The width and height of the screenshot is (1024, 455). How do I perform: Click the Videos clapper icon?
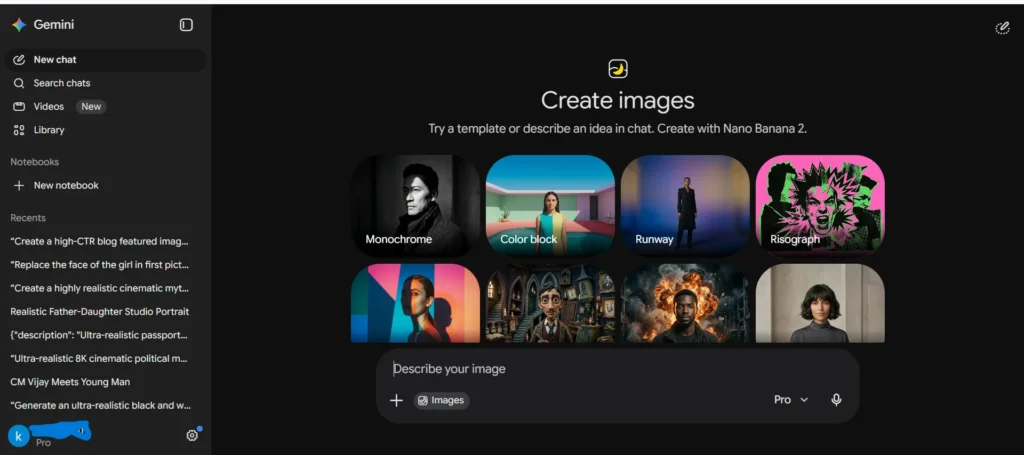tap(19, 106)
